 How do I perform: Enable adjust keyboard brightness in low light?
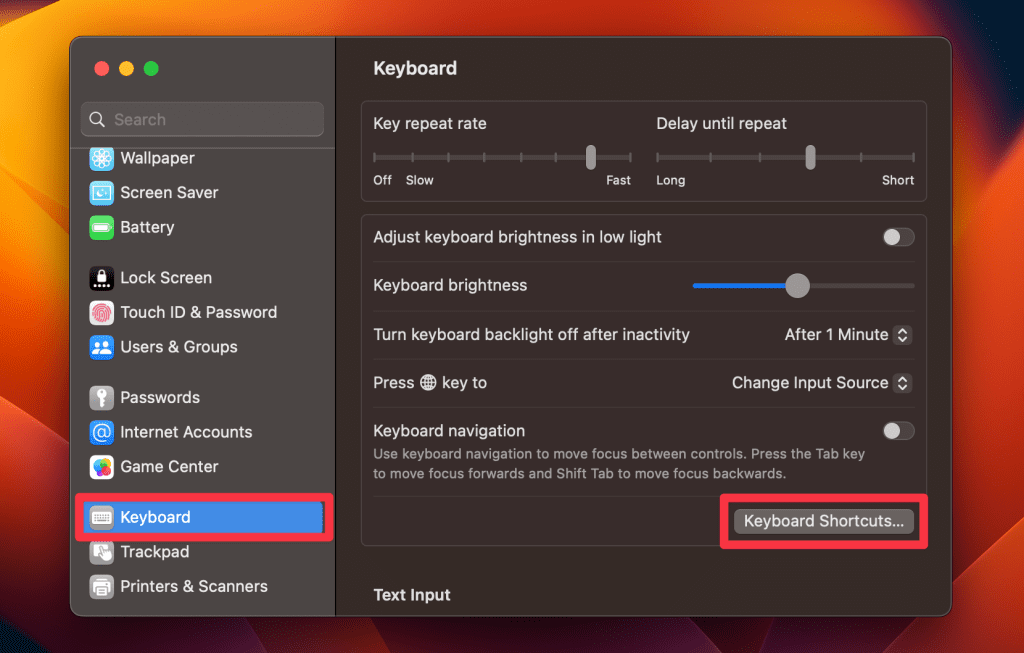(898, 237)
